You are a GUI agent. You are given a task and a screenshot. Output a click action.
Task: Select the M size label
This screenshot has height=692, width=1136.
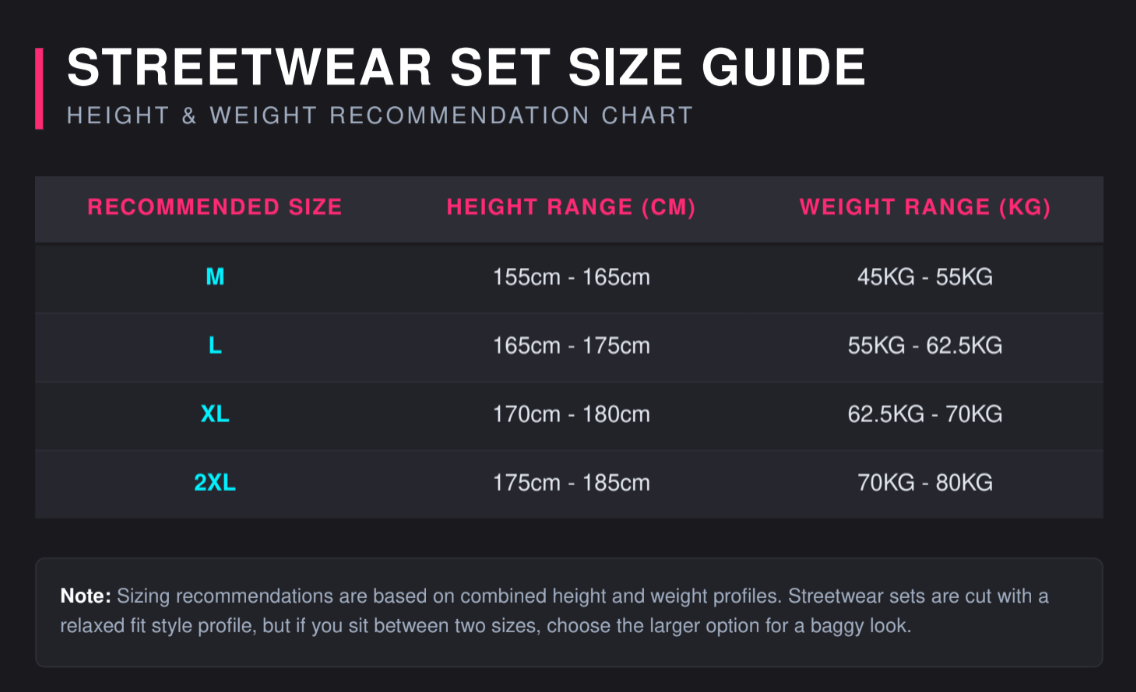[x=215, y=277]
